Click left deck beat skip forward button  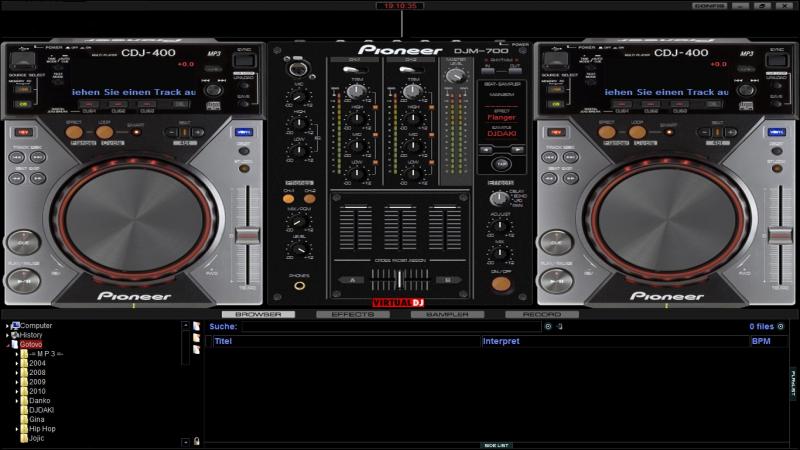[38, 178]
